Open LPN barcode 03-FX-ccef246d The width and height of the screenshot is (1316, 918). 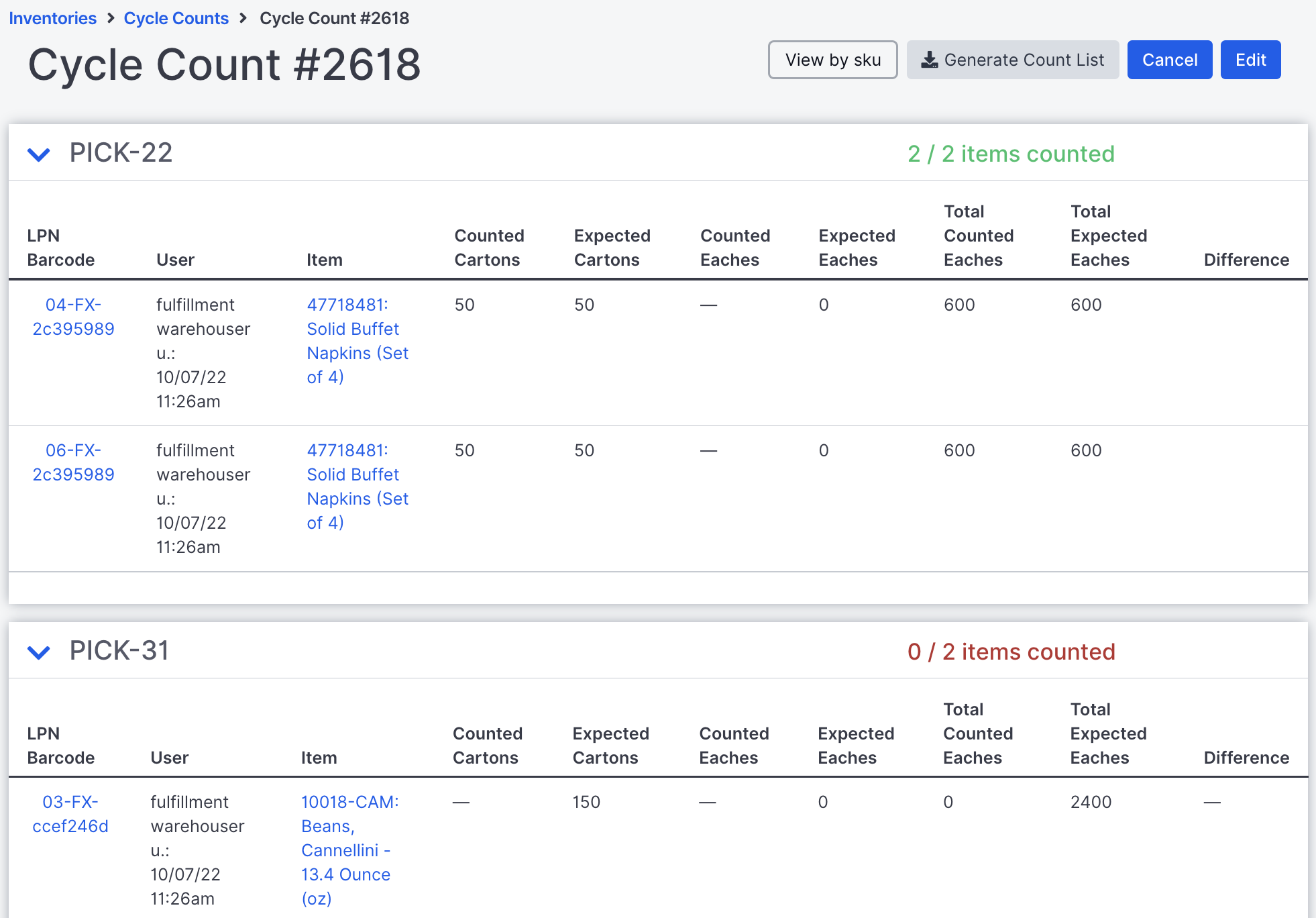click(x=70, y=813)
